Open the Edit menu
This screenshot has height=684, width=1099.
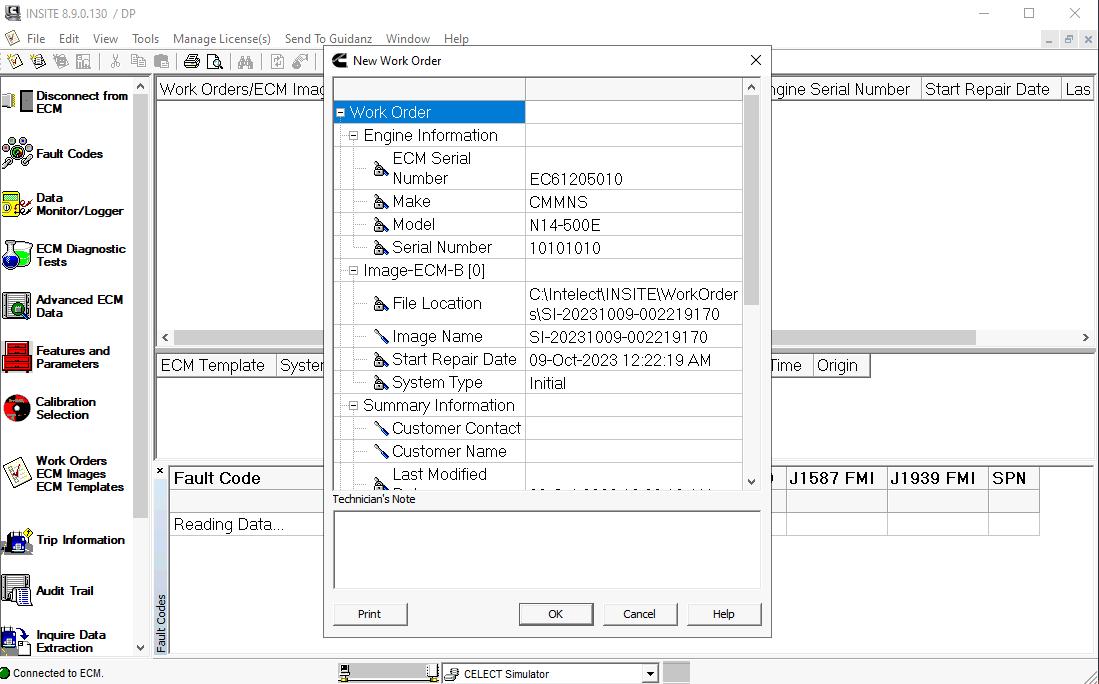tap(69, 39)
